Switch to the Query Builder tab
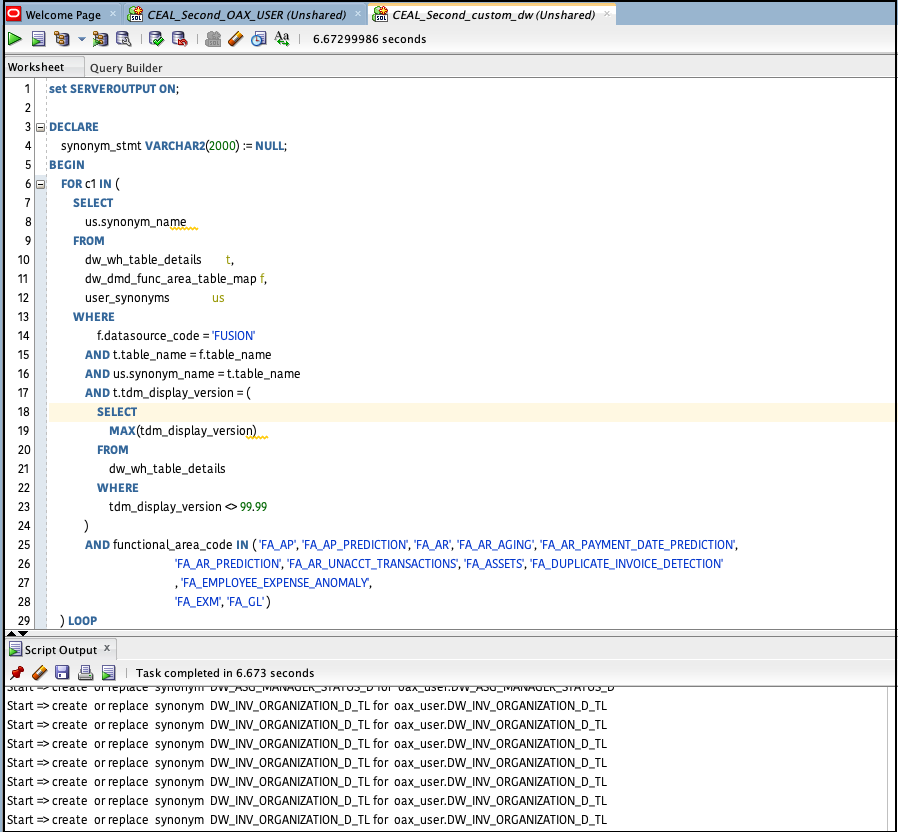Screen dimensions: 898x832 point(126,68)
